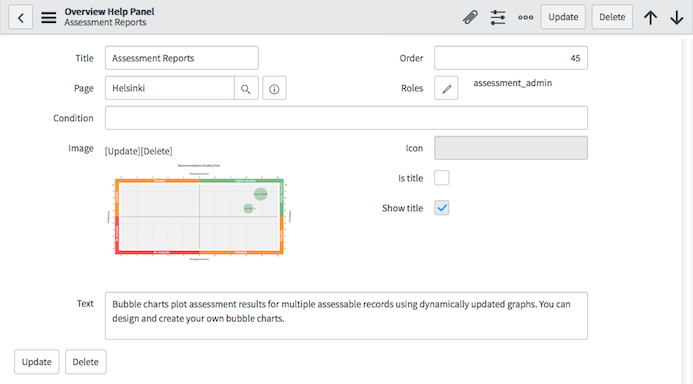The image size is (693, 384).
Task: Click into the Page field Helsinki
Action: coord(170,88)
